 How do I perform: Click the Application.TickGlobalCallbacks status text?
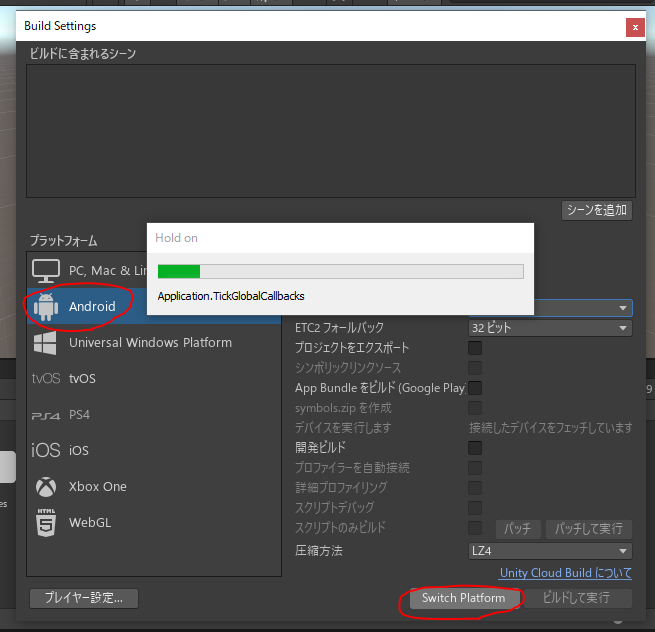(231, 296)
